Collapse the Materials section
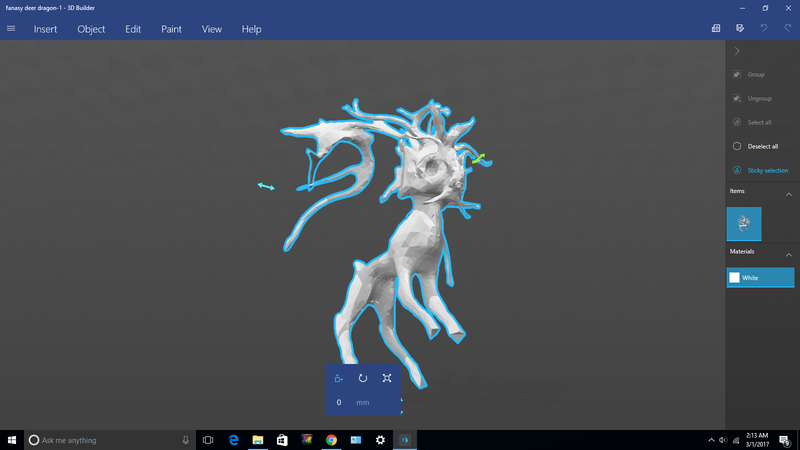This screenshot has width=800, height=450. point(788,255)
